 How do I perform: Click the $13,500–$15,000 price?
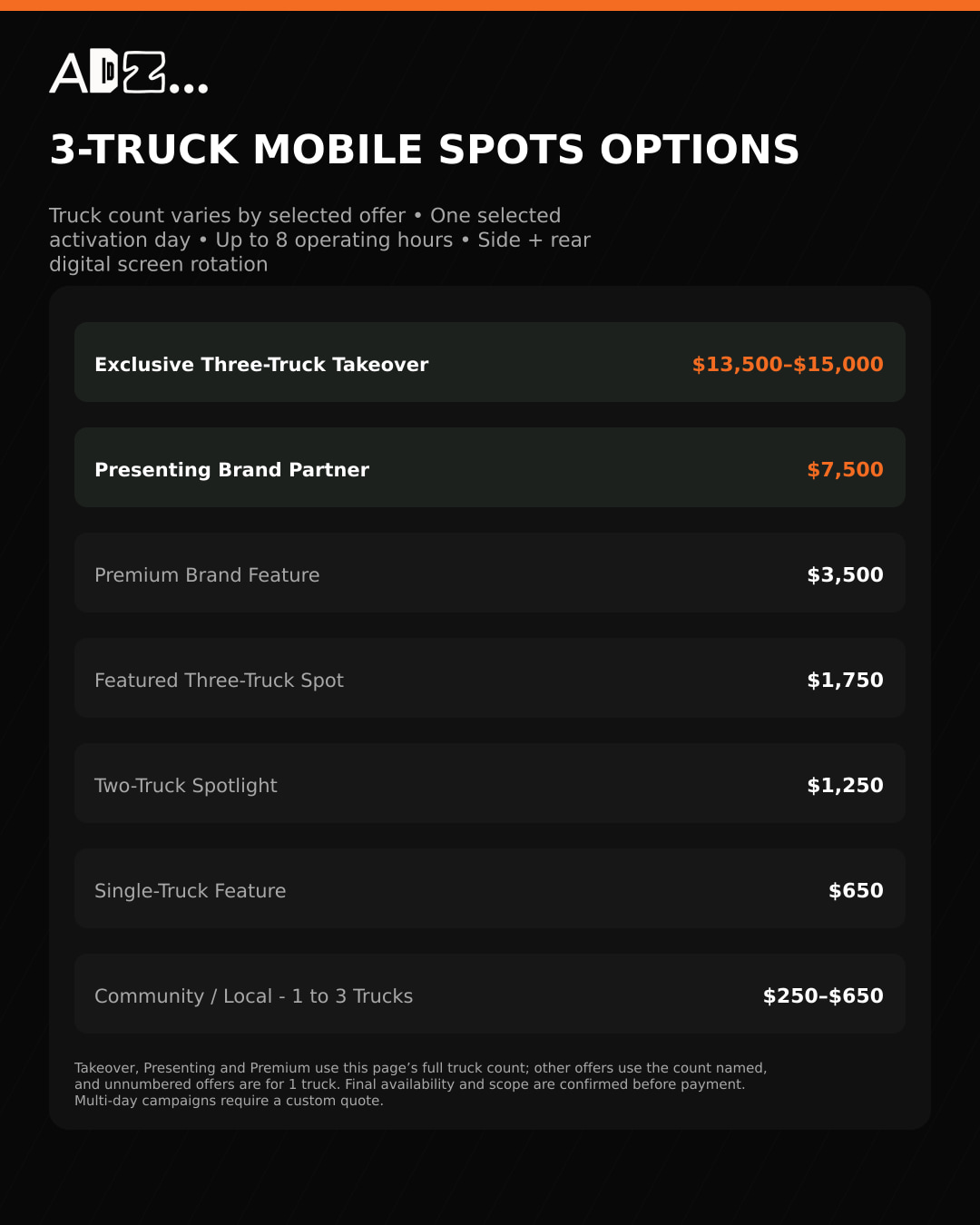pos(788,365)
